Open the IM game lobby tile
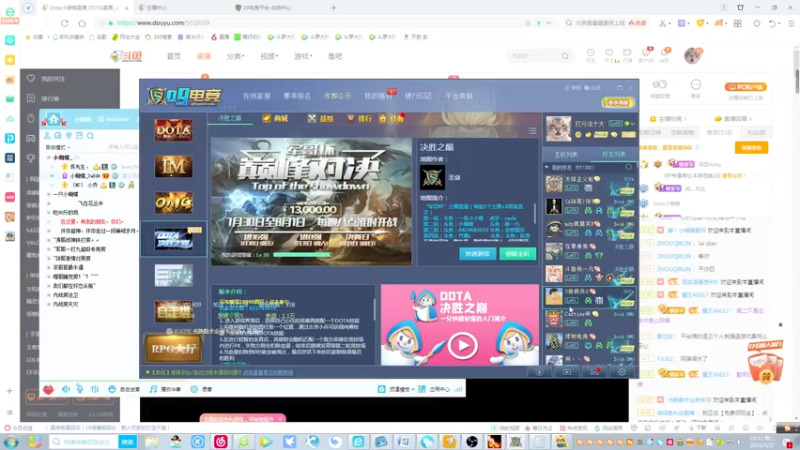The height and width of the screenshot is (450, 800). tap(173, 166)
